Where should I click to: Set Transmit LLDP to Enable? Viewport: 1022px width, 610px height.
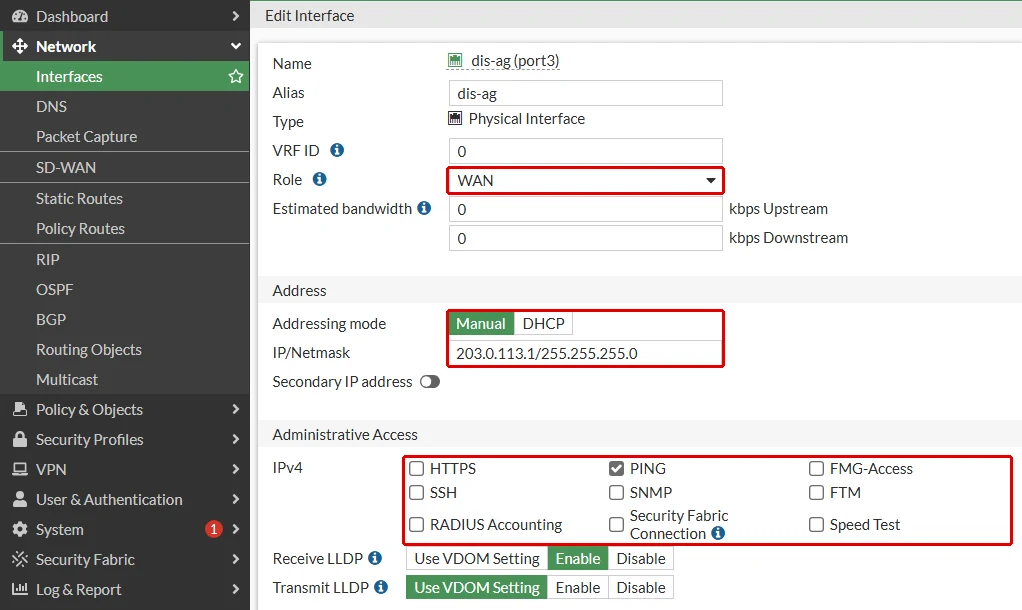[577, 587]
